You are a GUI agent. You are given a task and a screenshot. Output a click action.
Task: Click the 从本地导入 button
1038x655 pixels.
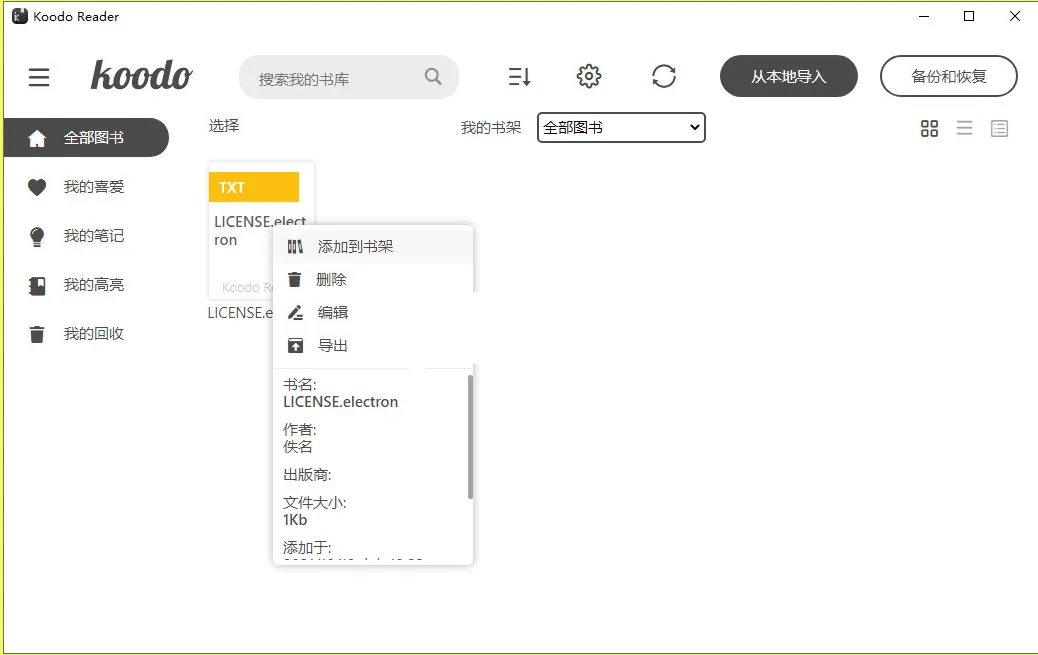pos(788,75)
